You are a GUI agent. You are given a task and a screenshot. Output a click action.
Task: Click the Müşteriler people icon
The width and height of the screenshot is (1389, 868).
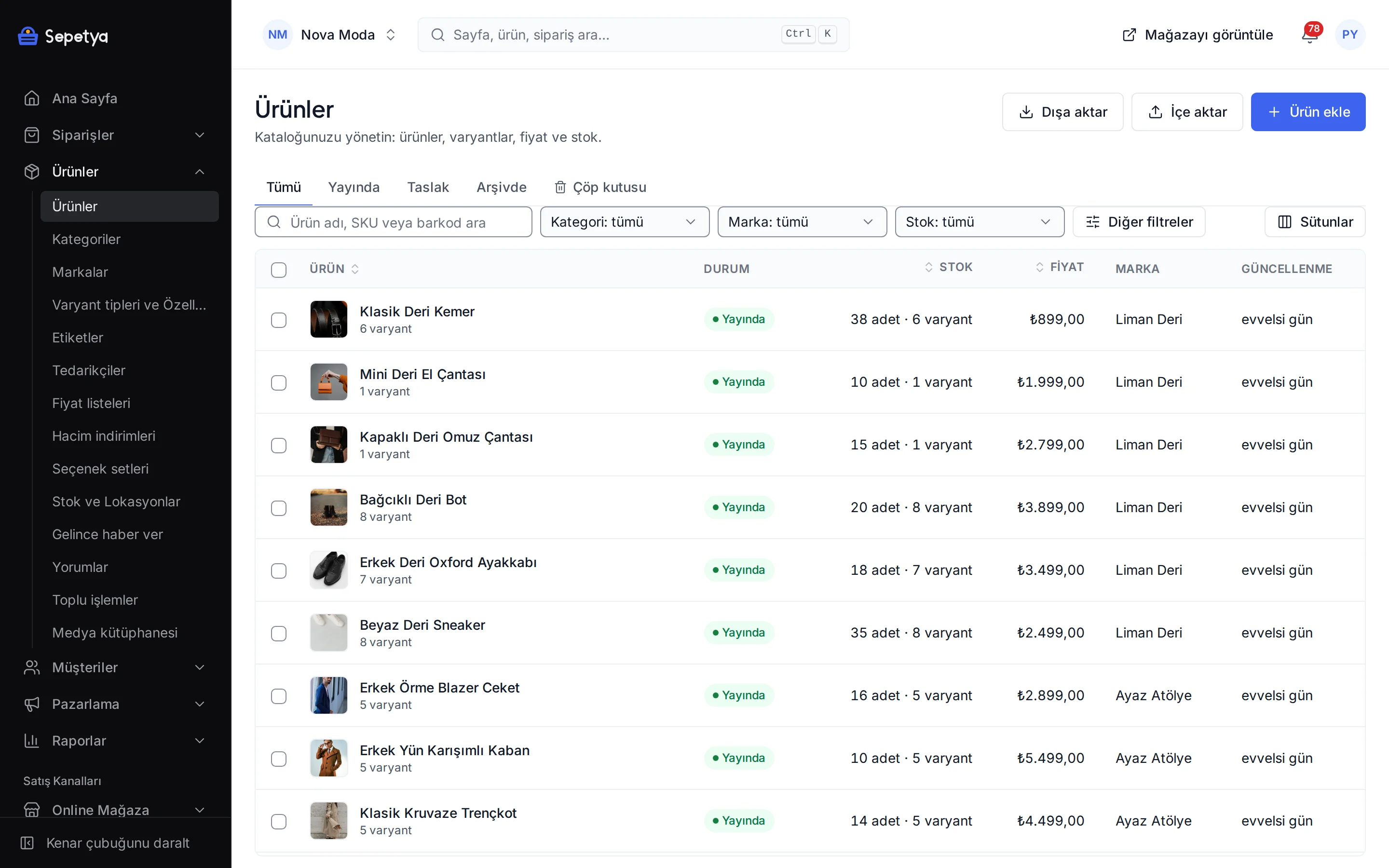(32, 667)
